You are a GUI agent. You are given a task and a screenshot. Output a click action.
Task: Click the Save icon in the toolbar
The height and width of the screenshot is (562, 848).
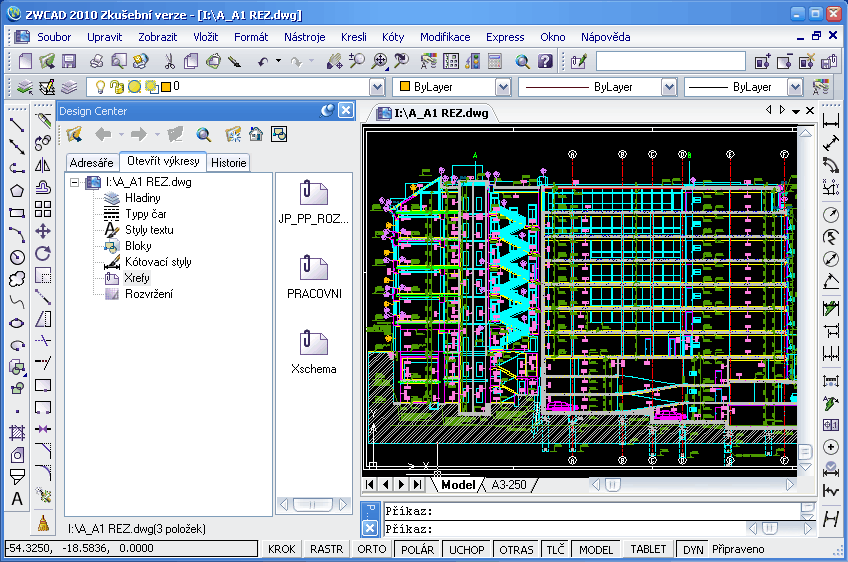pyautogui.click(x=71, y=61)
